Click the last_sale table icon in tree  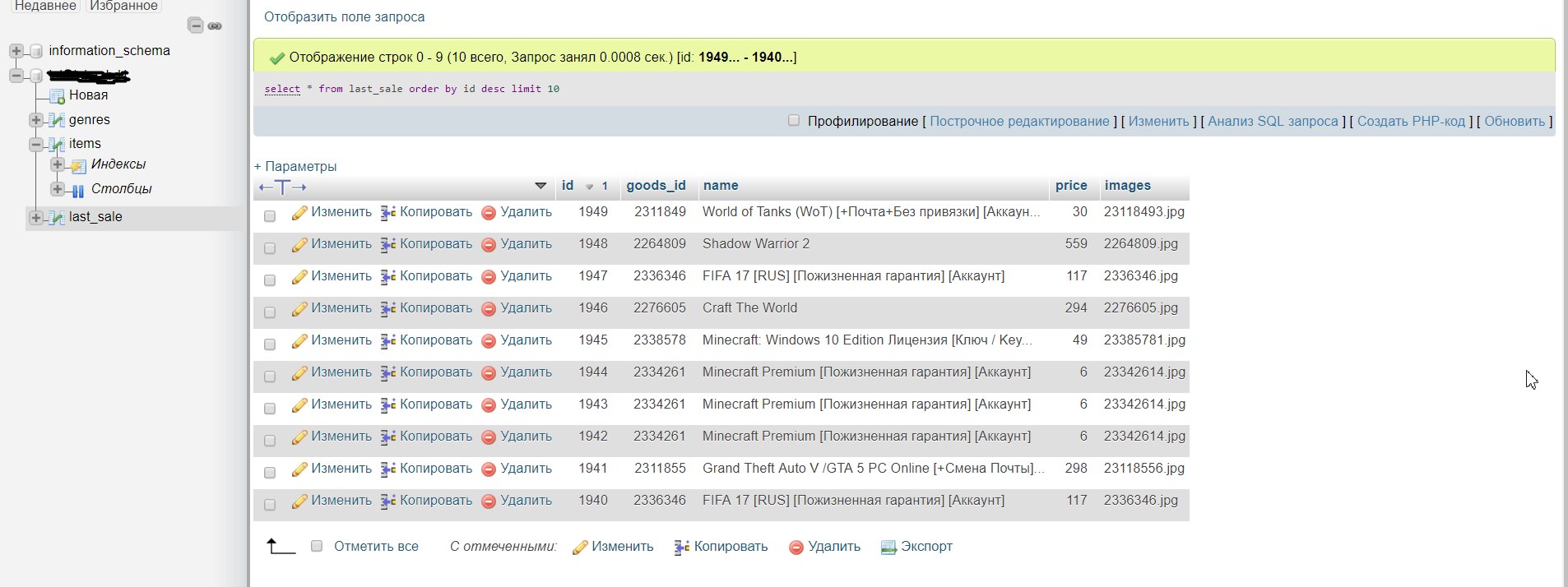[x=57, y=218]
